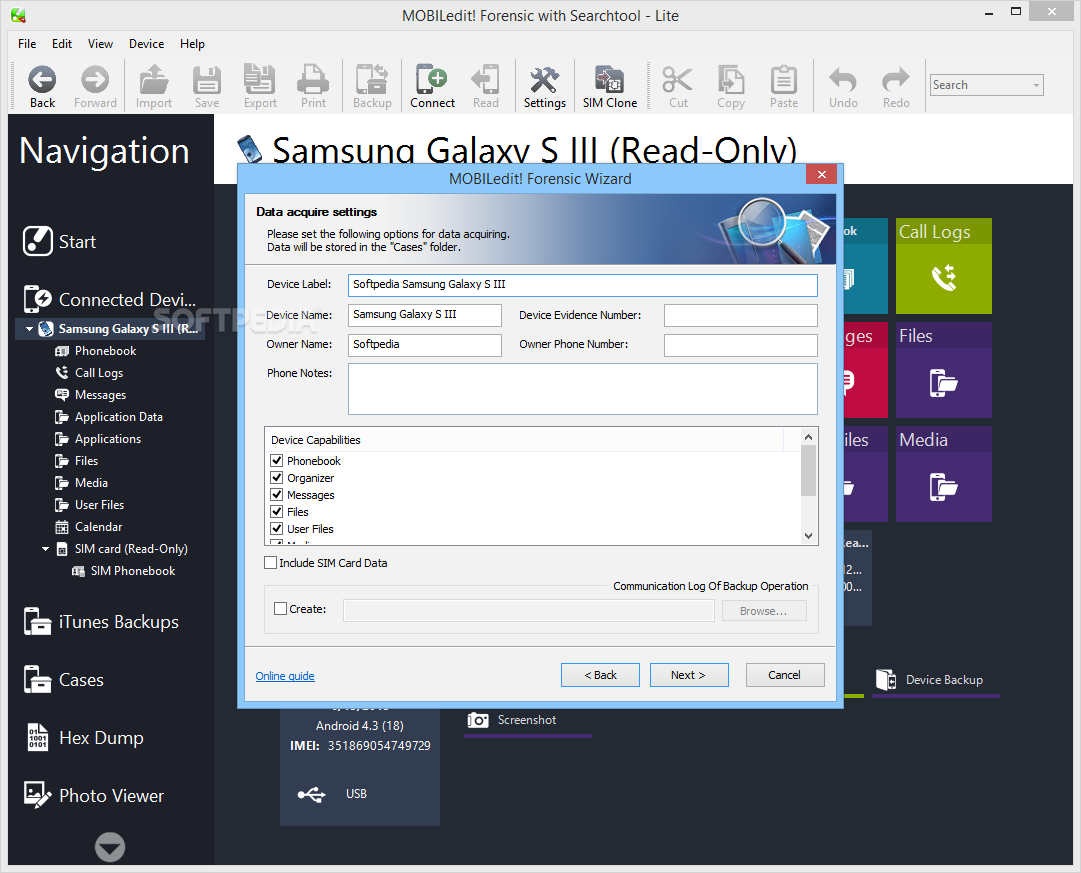Viewport: 1081px width, 873px height.
Task: Uncheck the Organizer capability
Action: pos(277,477)
